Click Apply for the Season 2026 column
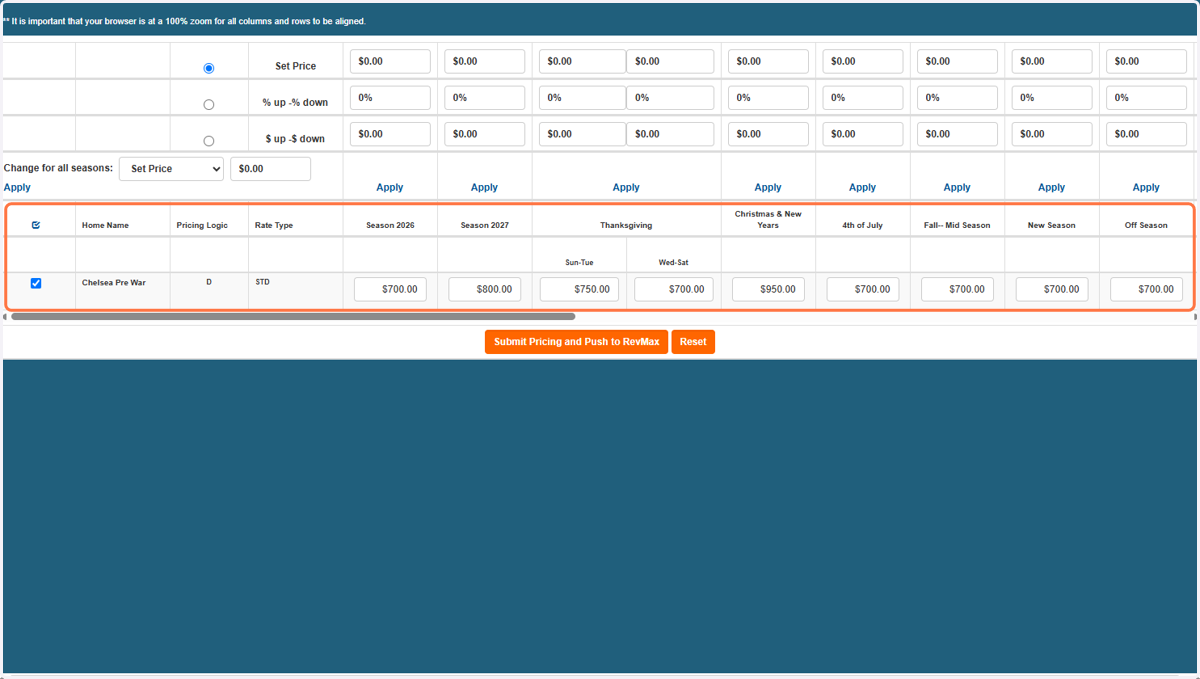Image resolution: width=1200 pixels, height=679 pixels. pos(390,187)
